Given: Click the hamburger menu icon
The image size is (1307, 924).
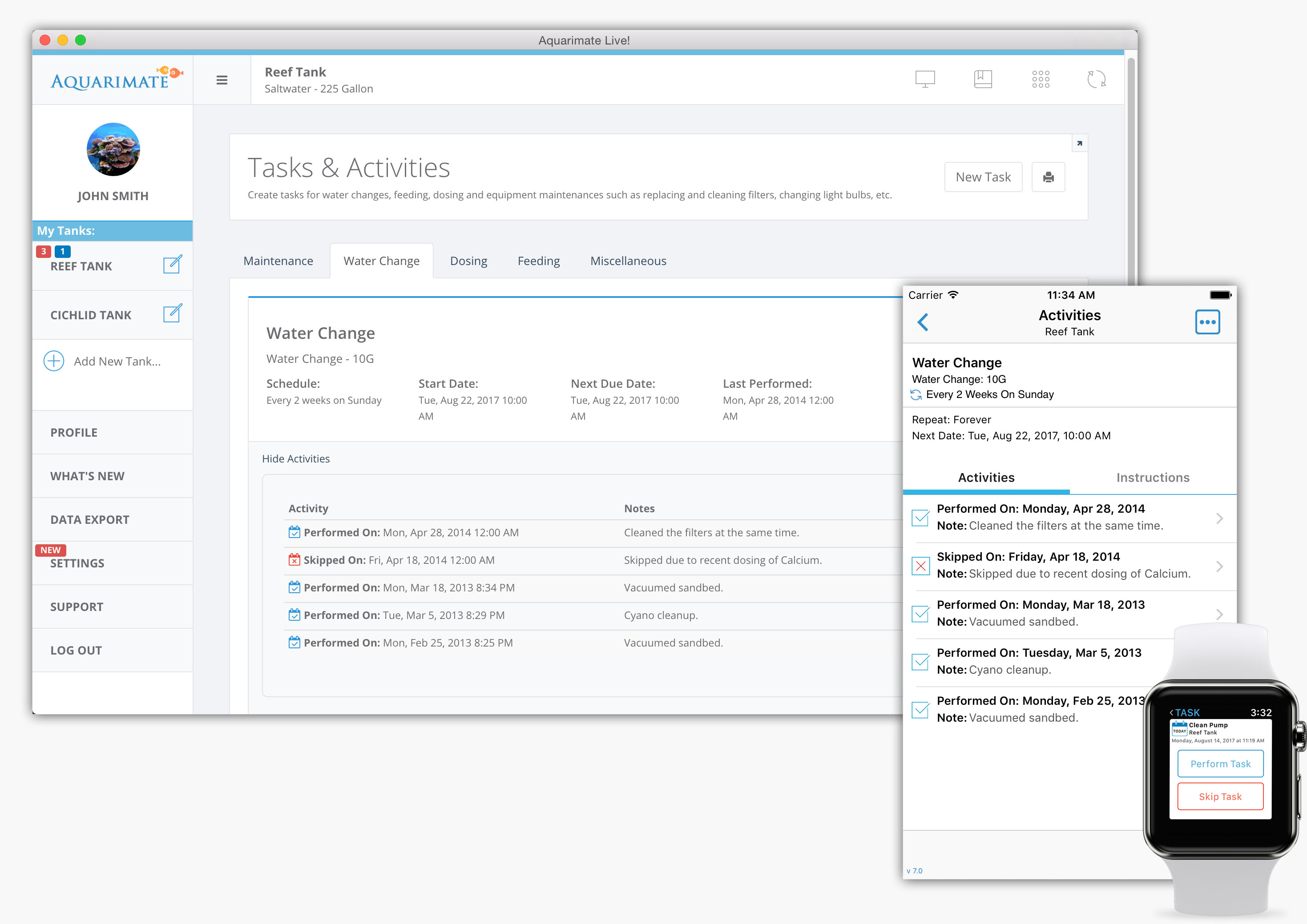Looking at the screenshot, I should click(222, 80).
